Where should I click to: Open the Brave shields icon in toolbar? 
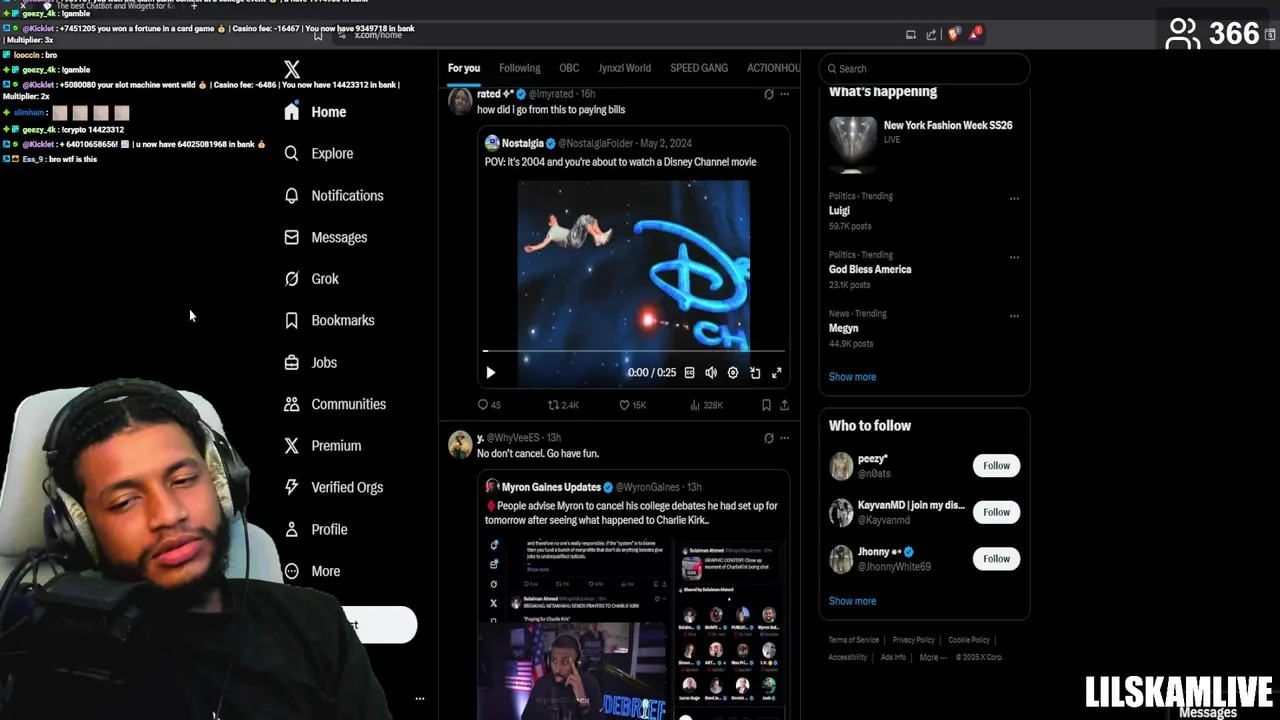953,34
